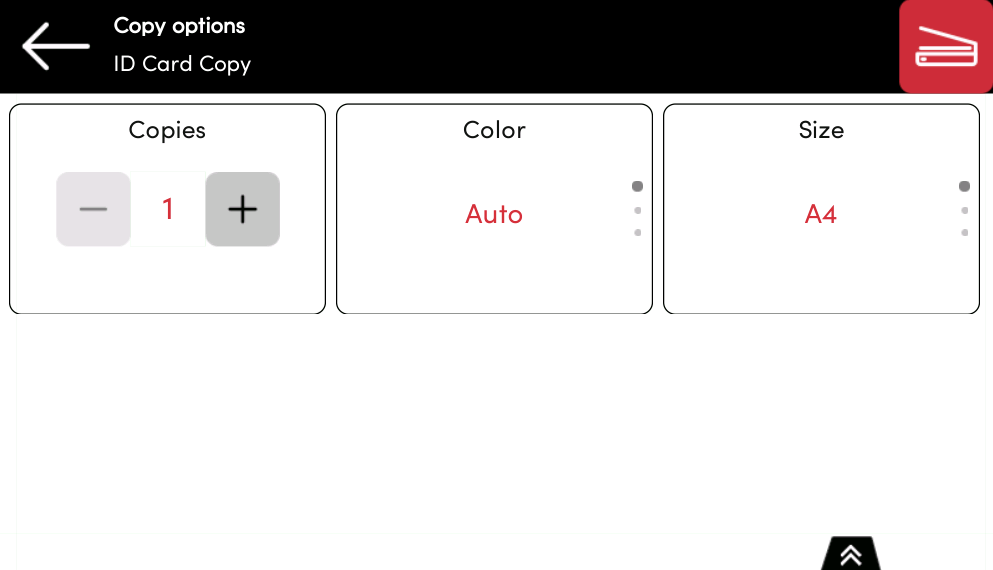Image resolution: width=993 pixels, height=570 pixels.
Task: Click the top indicator dot in Size card
Action: [x=964, y=187]
